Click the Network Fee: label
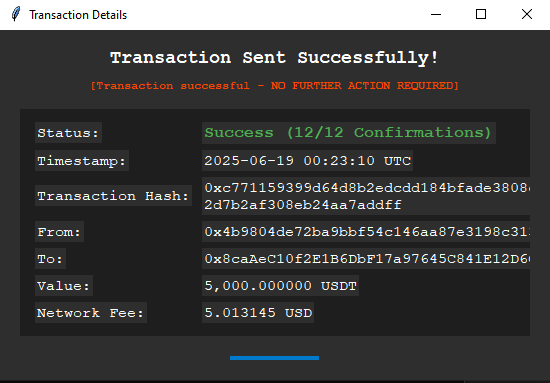Viewport: 550px width, 383px height. point(91,313)
